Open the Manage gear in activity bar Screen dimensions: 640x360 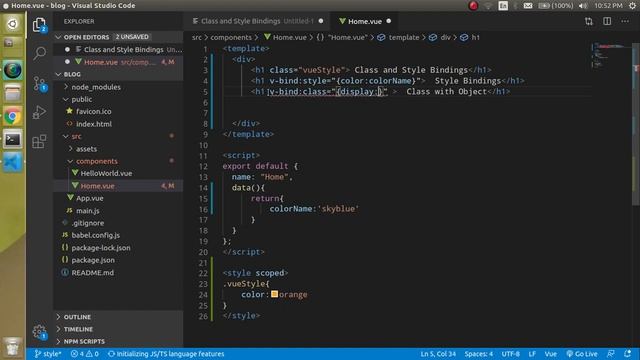[39, 332]
